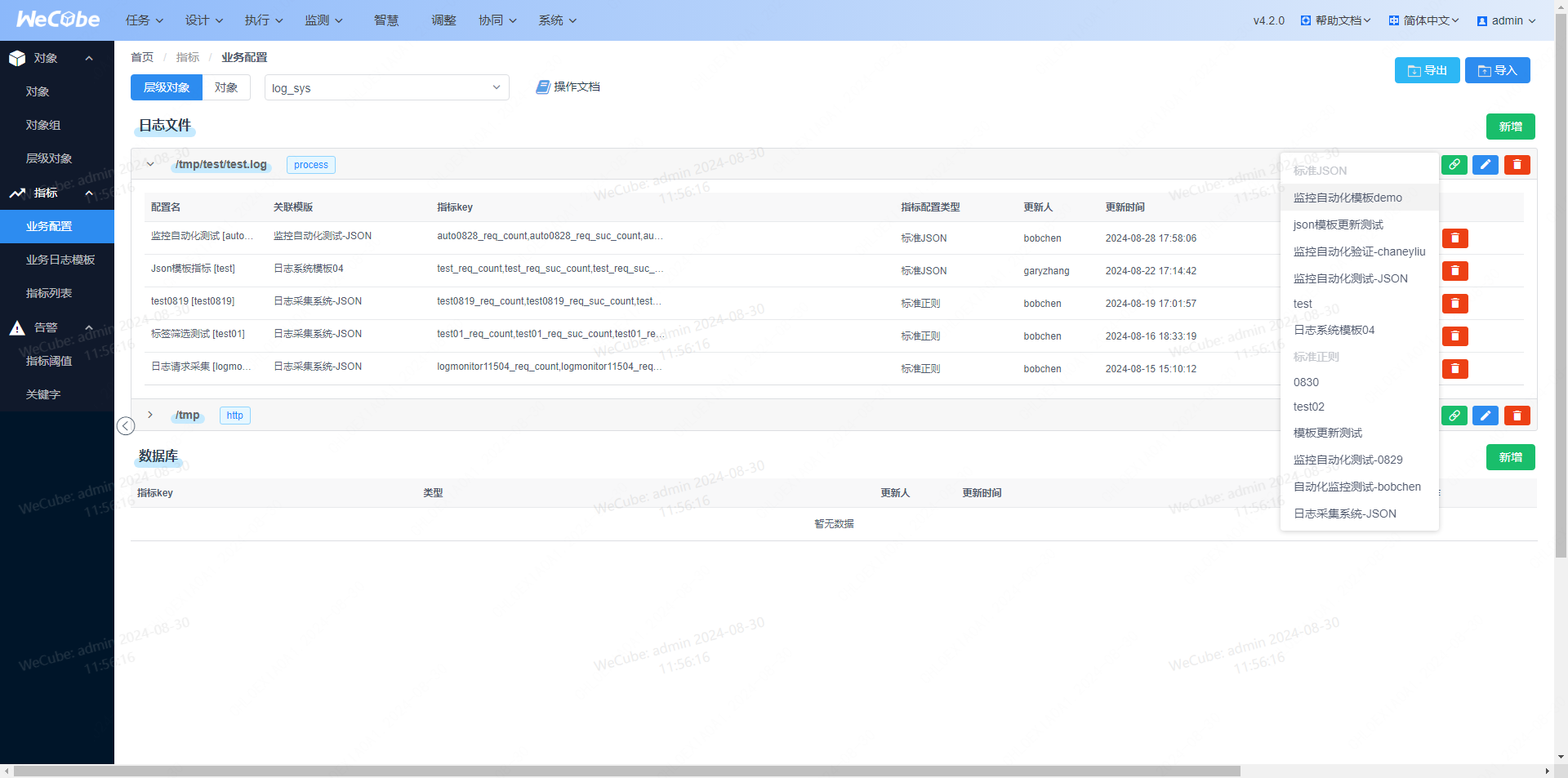The image size is (1568, 778).
Task: Select 日志系统模板04 in dropdown list
Action: 1360,330
